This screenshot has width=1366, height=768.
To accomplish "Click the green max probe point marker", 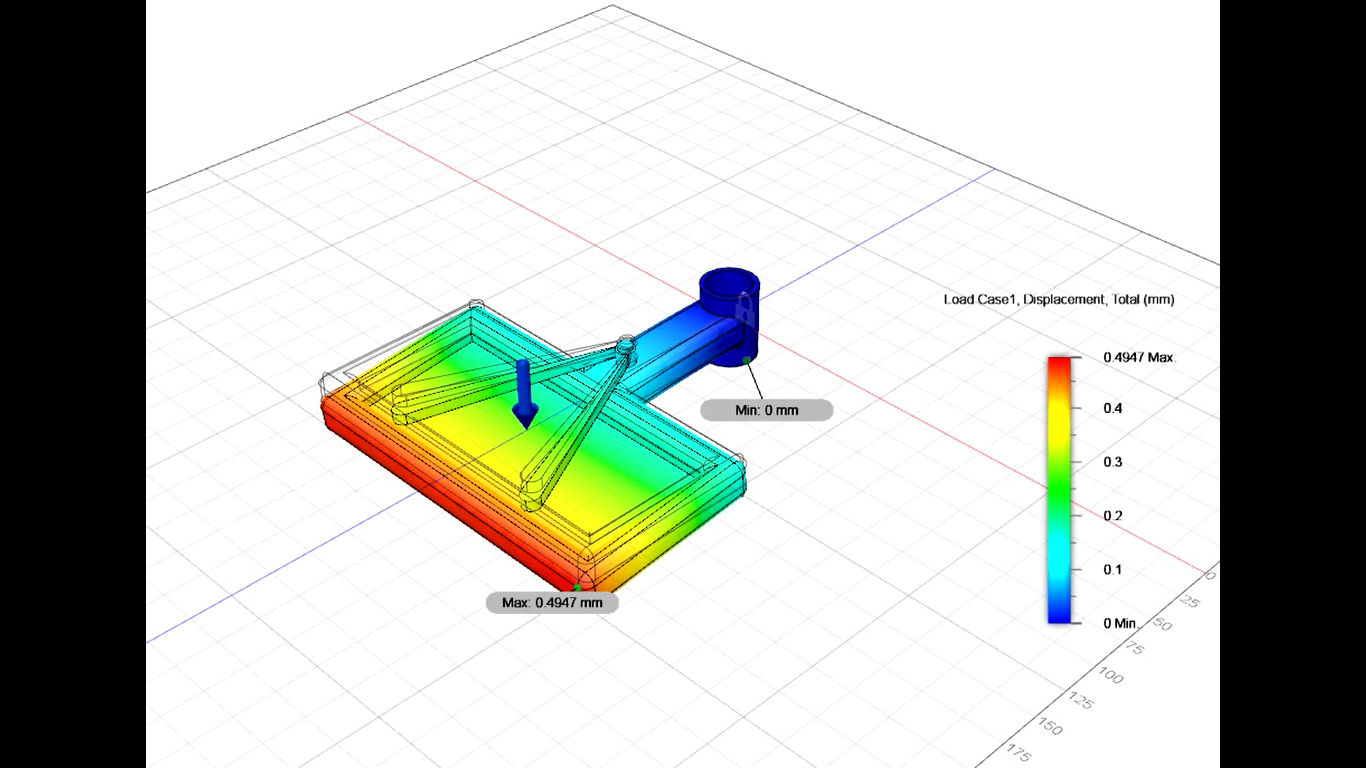I will pos(578,589).
